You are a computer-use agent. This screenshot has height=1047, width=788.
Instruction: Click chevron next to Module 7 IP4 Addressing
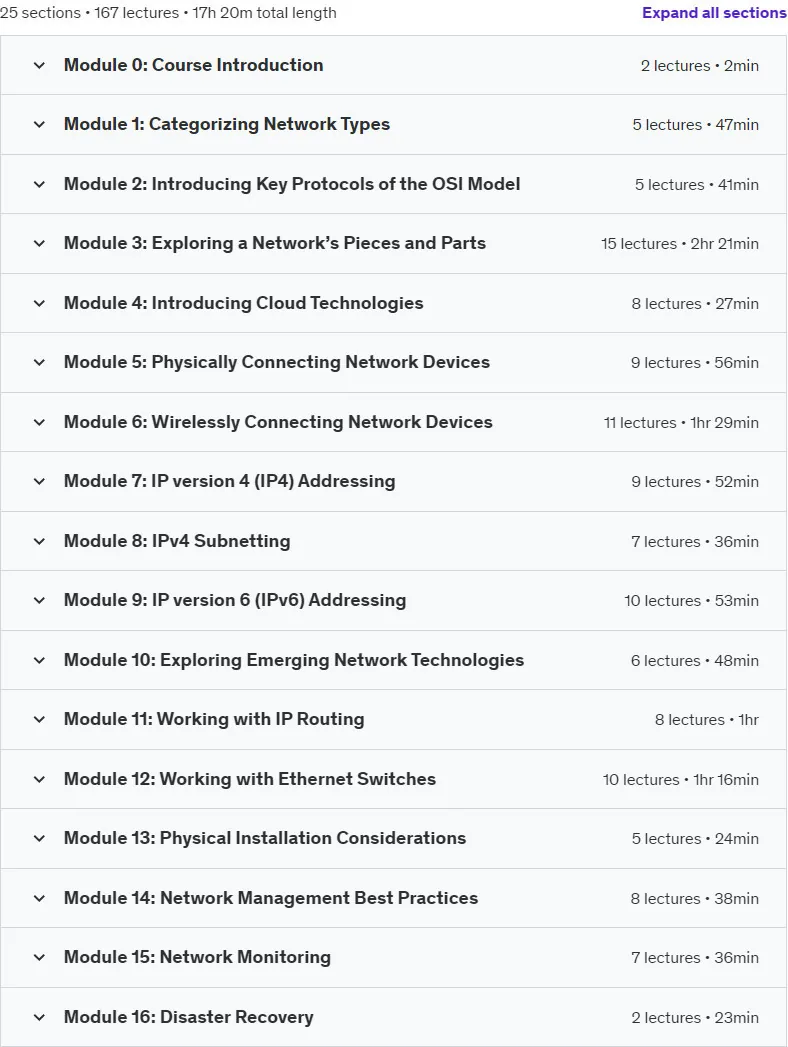(39, 481)
